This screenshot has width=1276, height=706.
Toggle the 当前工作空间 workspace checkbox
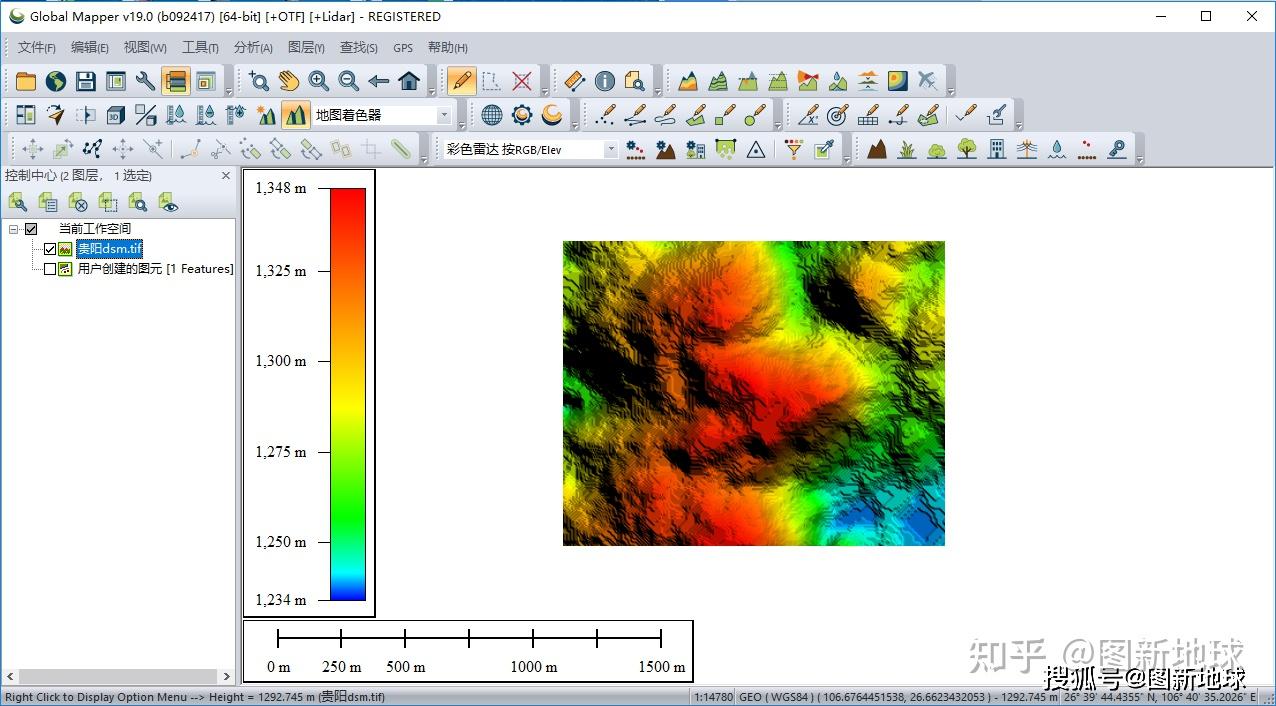pyautogui.click(x=31, y=229)
